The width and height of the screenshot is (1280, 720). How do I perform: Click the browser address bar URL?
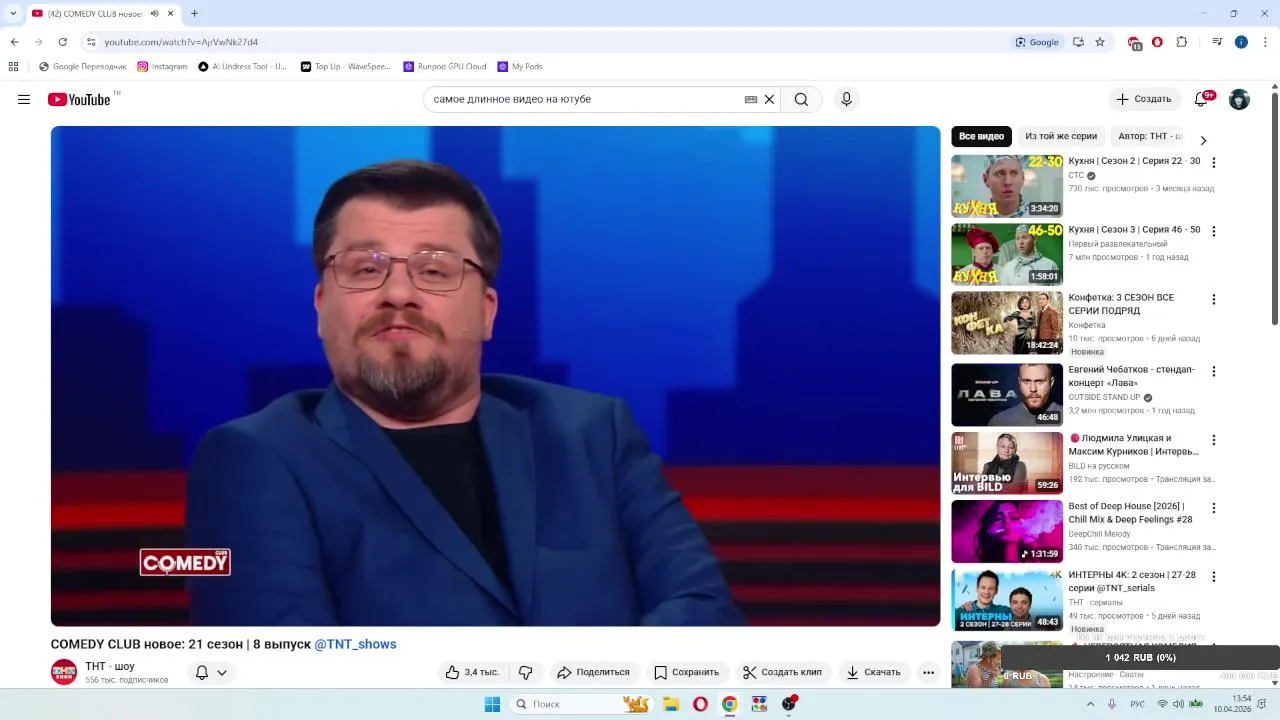click(181, 42)
